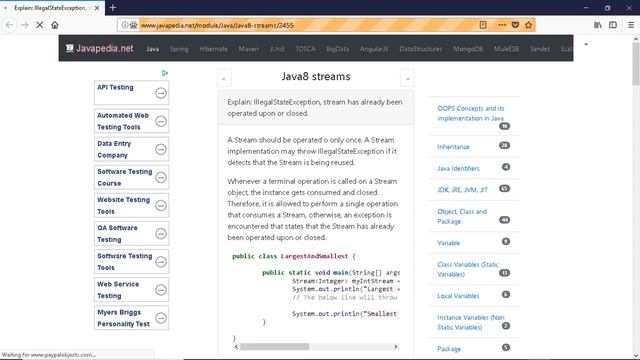Open the BigData nav menu item
This screenshot has height=360, width=640.
coord(338,49)
